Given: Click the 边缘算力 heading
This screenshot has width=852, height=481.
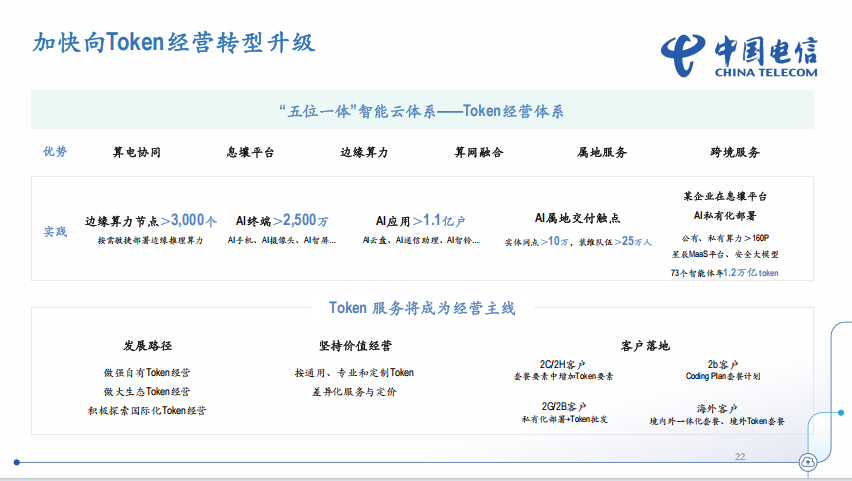Looking at the screenshot, I should point(364,153).
